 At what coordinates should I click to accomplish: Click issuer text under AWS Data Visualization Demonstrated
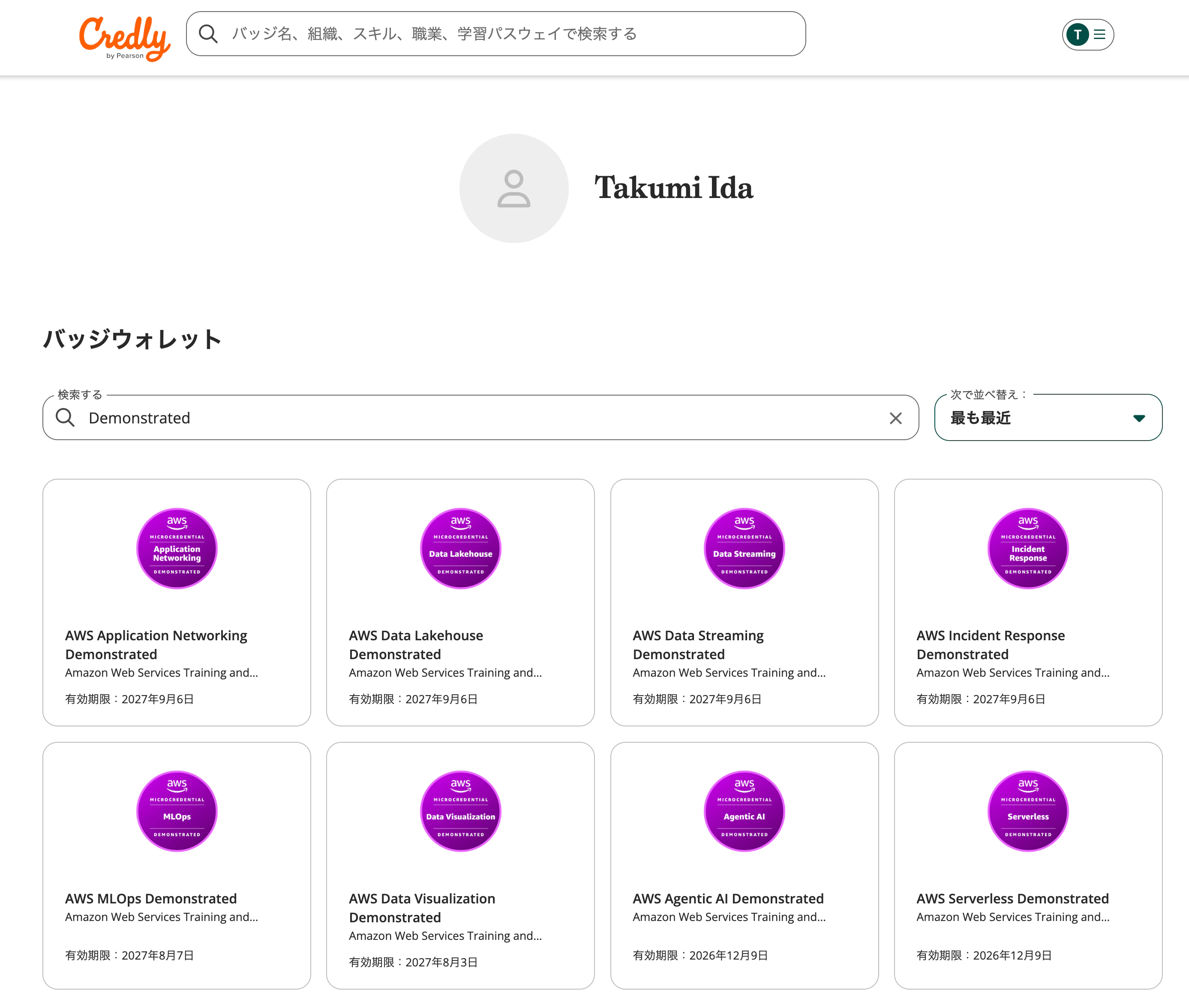[445, 936]
